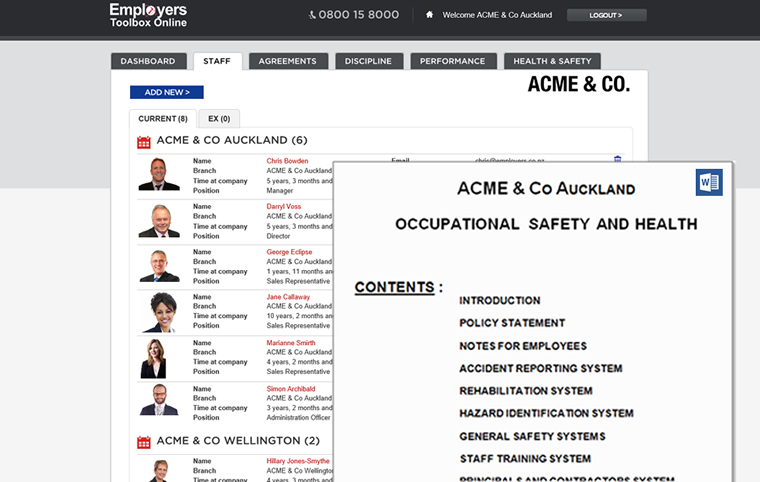Viewport: 760px width, 482px height.
Task: Open Darryl Voss's staff profile link
Action: [x=284, y=206]
